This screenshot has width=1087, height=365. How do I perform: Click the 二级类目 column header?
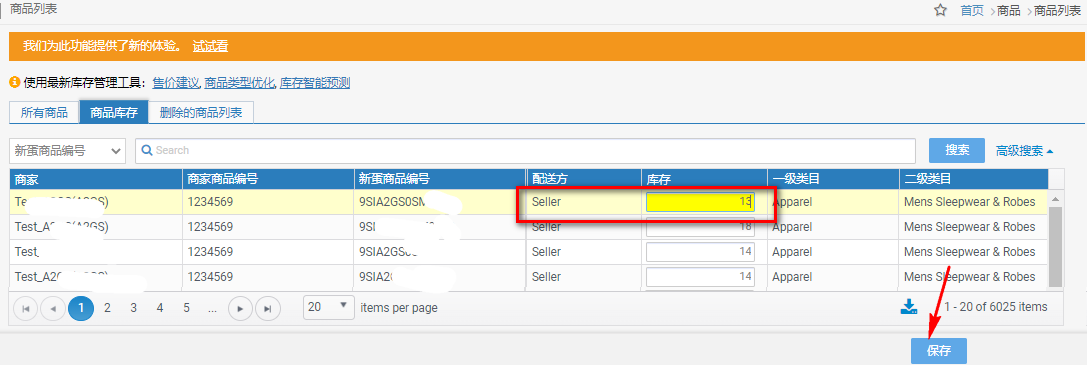tap(973, 179)
